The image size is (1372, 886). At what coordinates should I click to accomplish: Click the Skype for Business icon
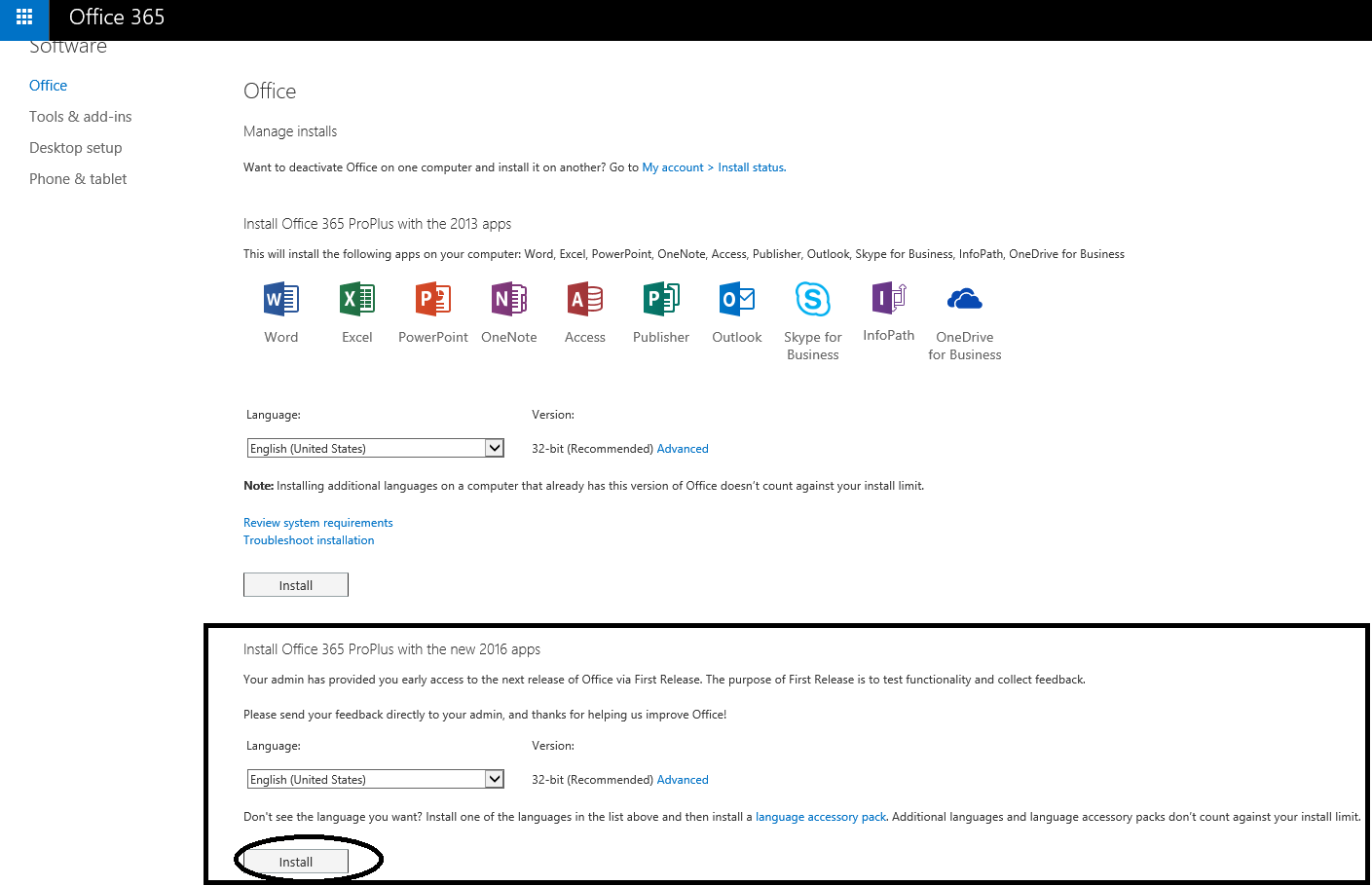(x=813, y=299)
